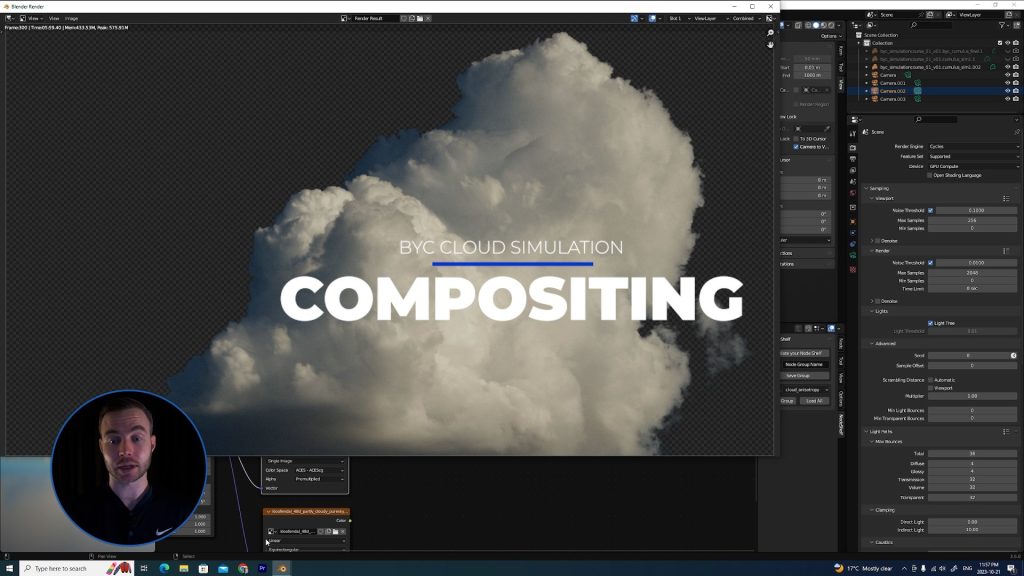The image size is (1024, 576).
Task: Open the Viewport sampling presets icon
Action: pyautogui.click(x=1006, y=199)
